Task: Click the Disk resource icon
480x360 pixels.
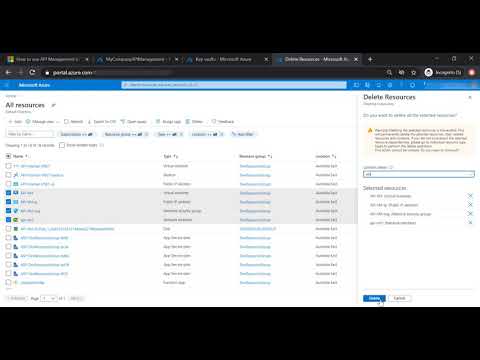Action: coord(16,229)
